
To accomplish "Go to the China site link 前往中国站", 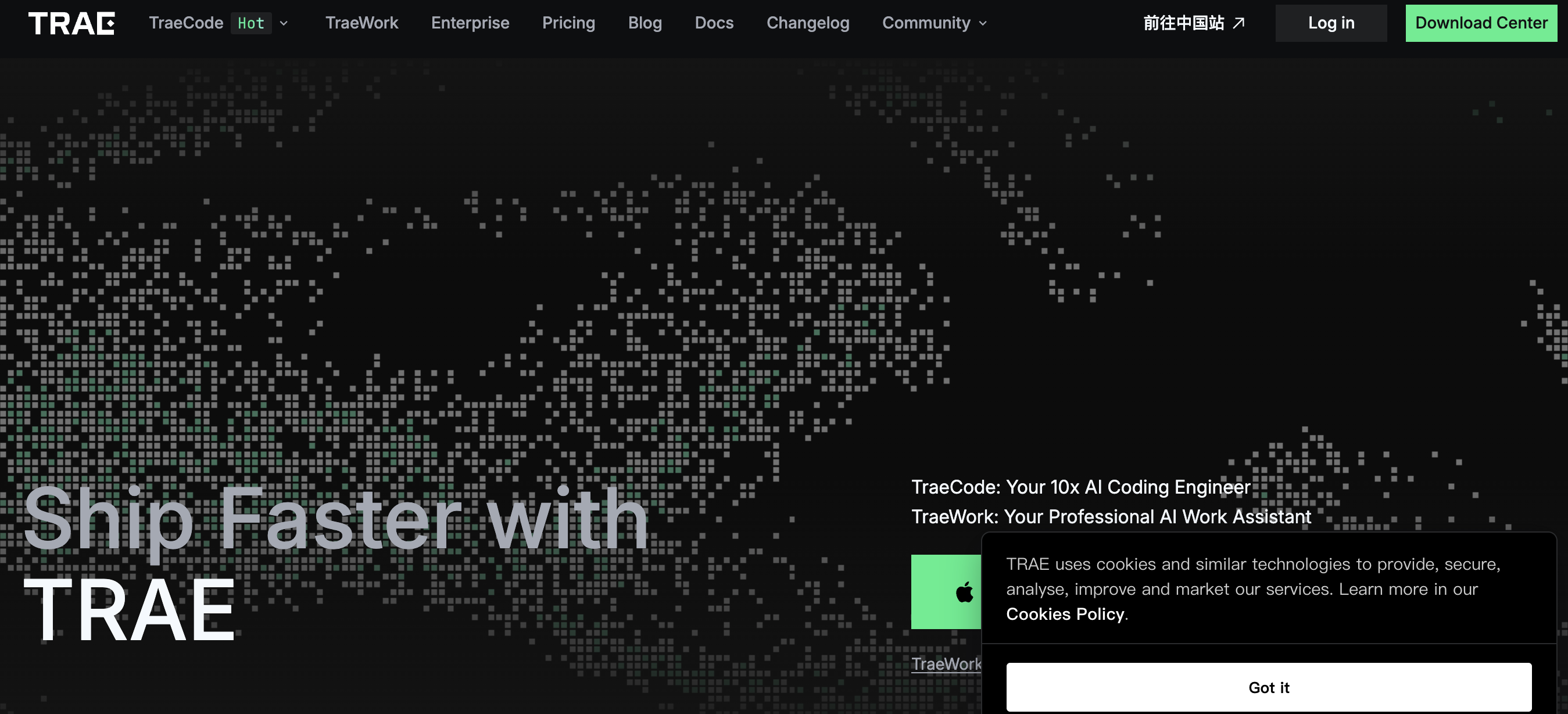I will coord(1183,23).
